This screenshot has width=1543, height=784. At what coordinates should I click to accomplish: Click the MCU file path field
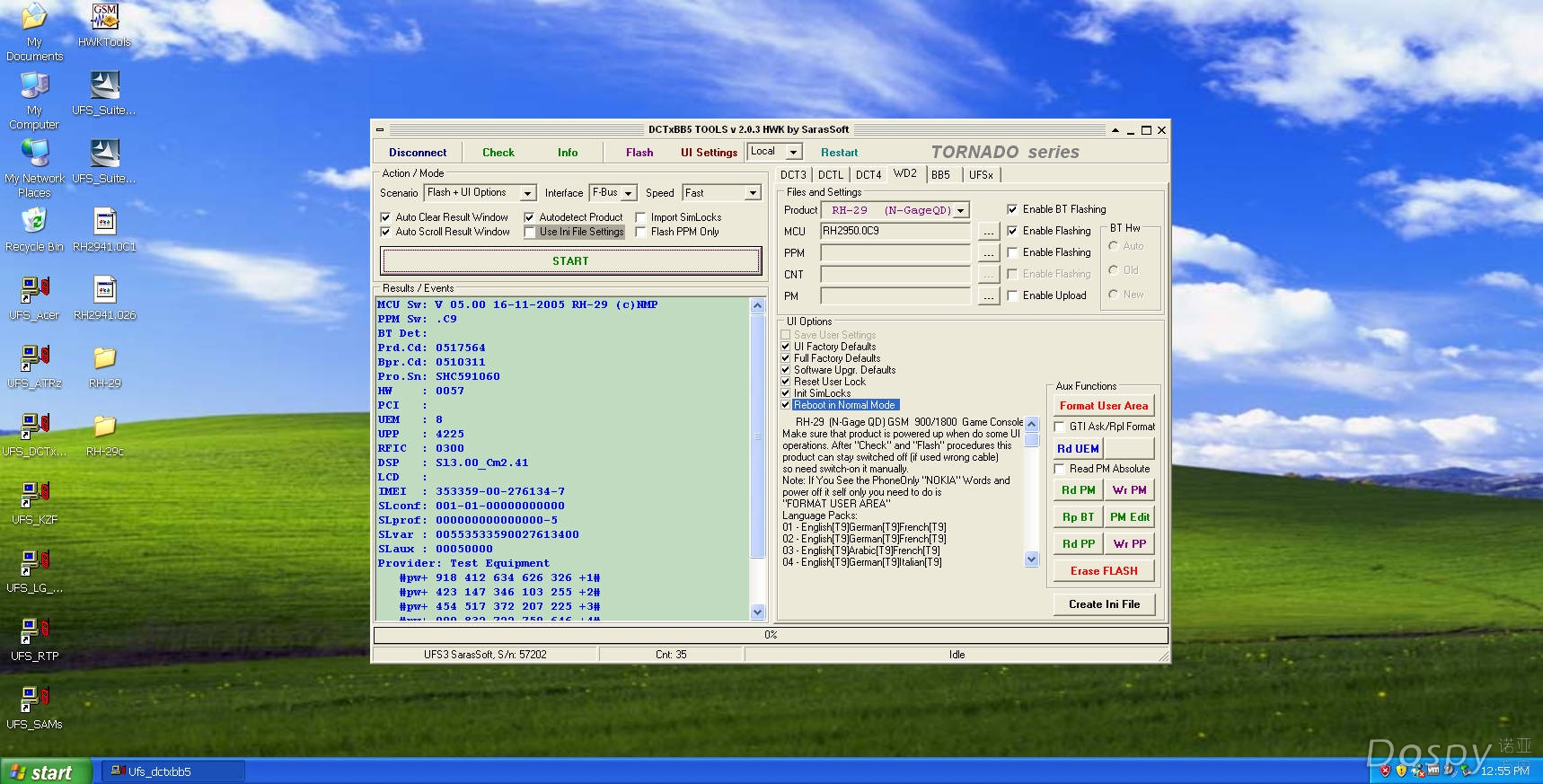895,232
